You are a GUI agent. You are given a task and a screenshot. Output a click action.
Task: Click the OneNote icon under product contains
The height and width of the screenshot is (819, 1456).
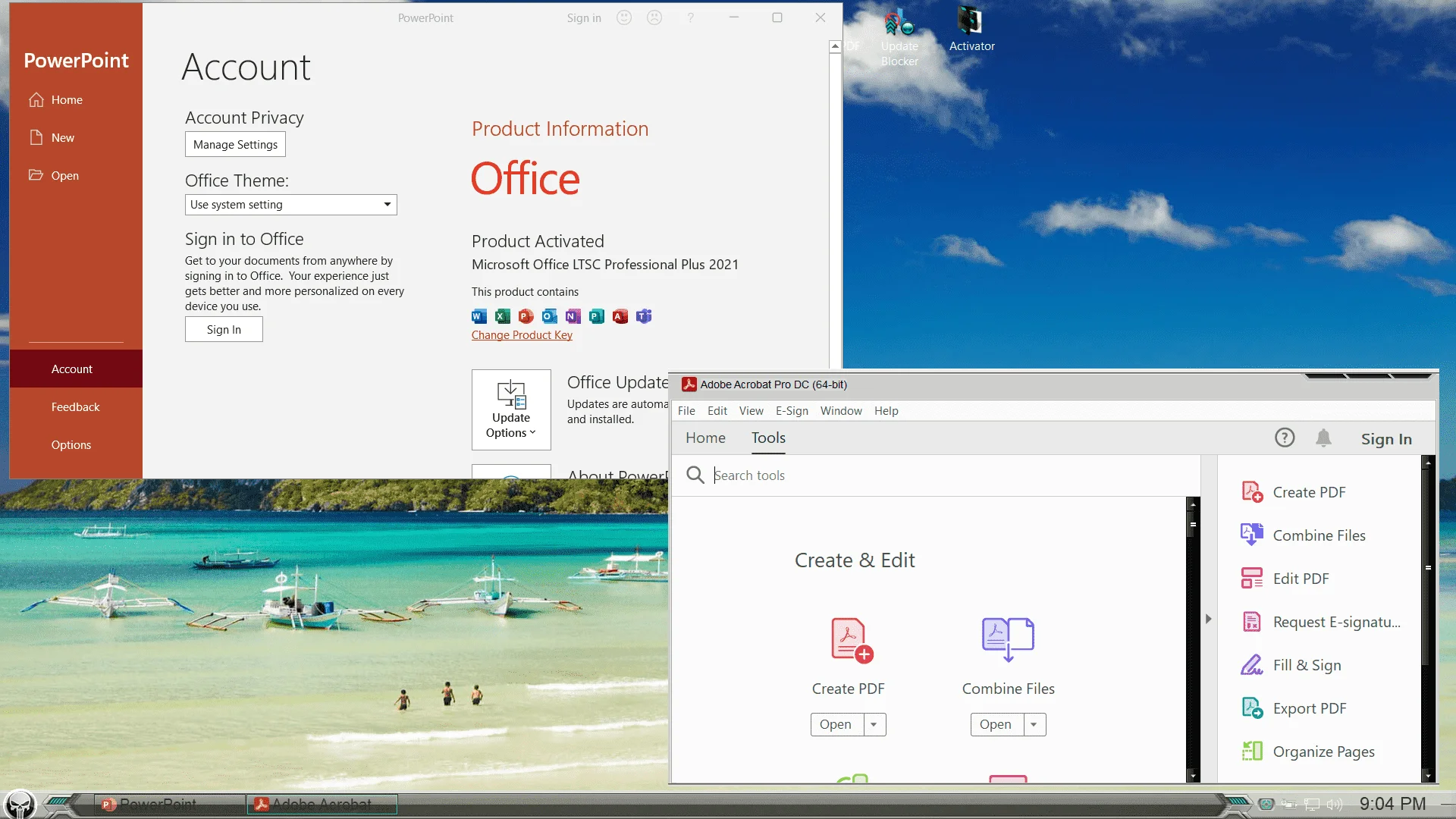573,316
